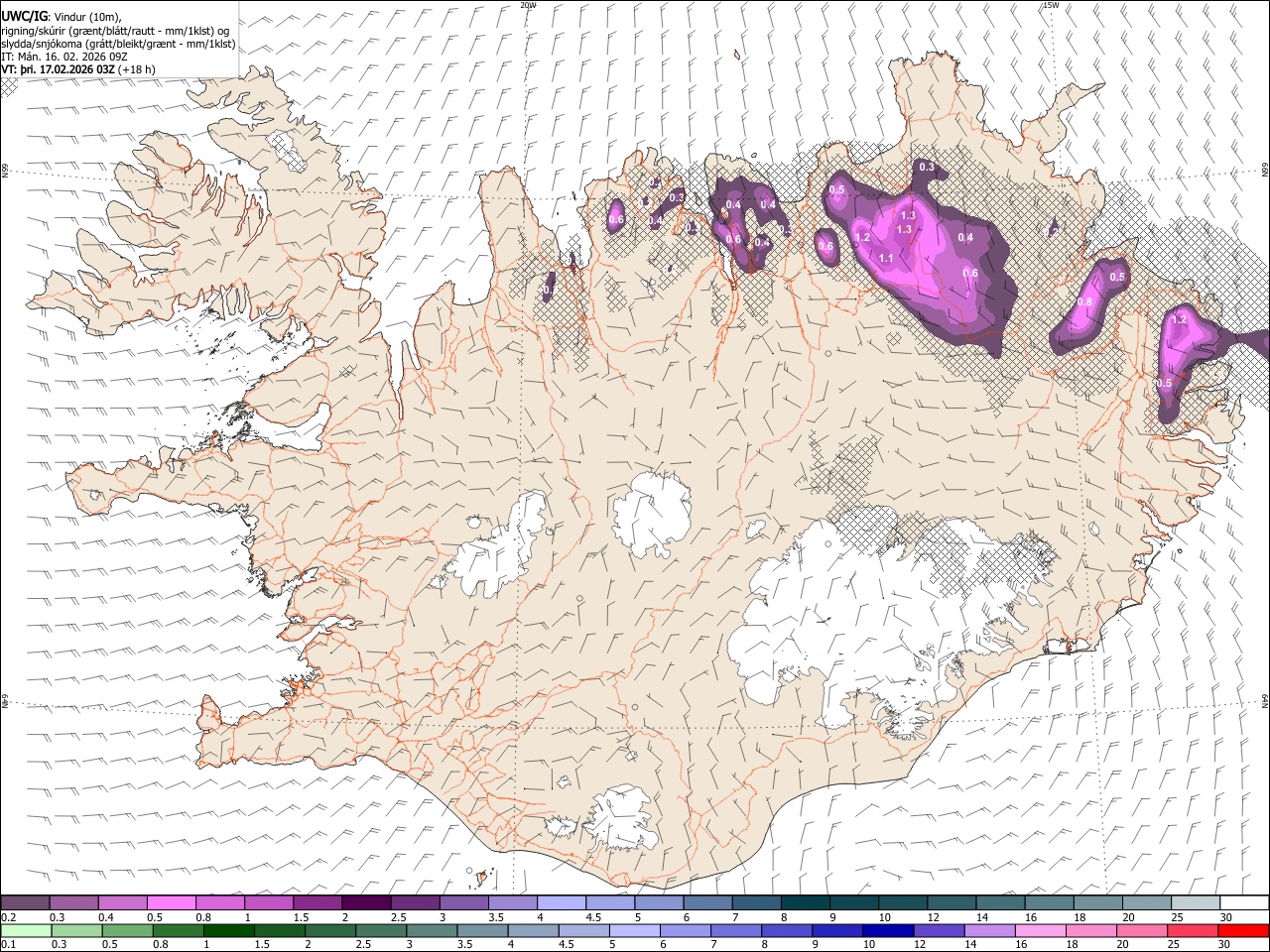
Task: Click the 0.1 label in lower legend
Action: click(9, 944)
